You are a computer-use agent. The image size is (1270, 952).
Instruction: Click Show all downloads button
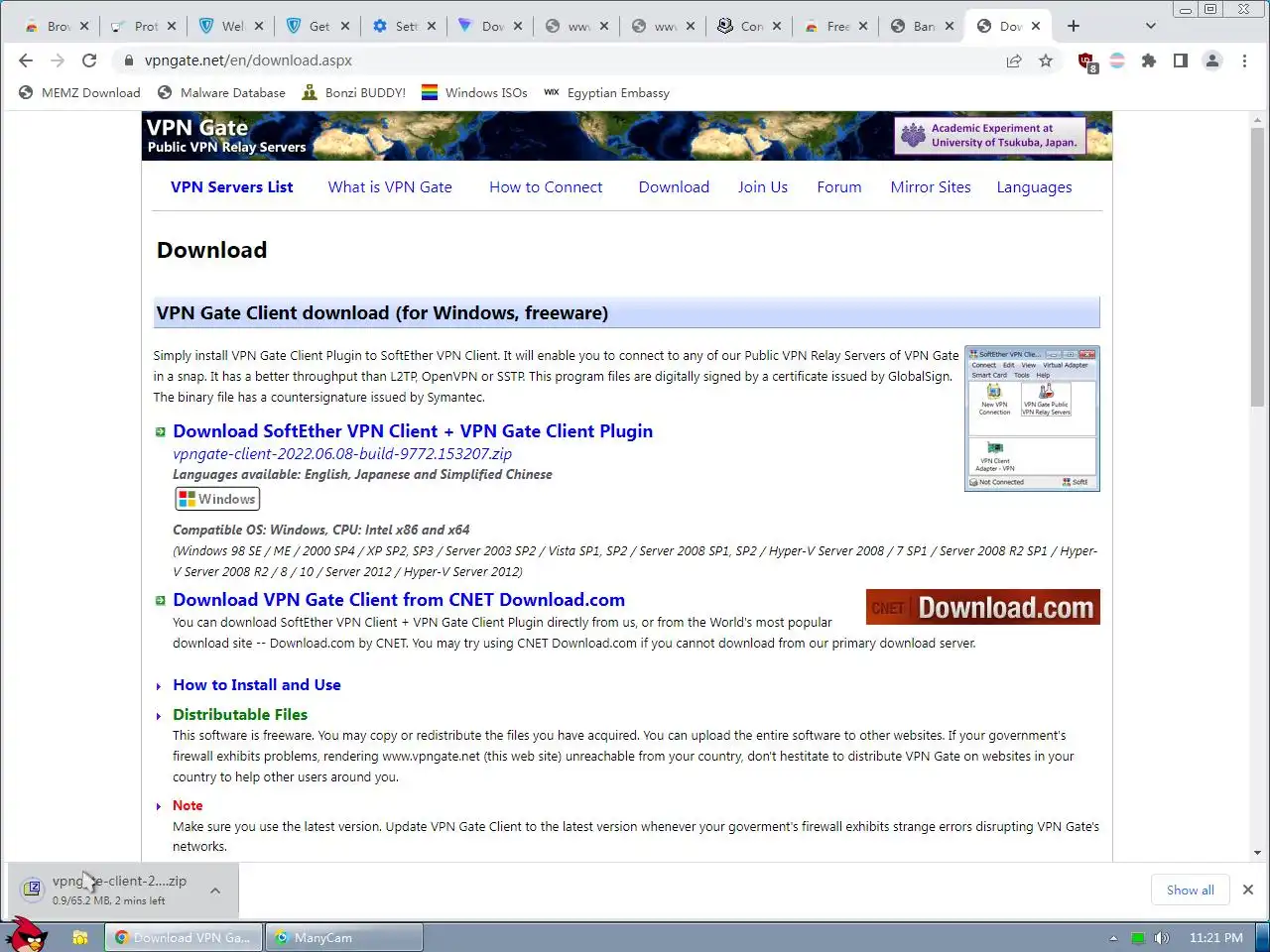[x=1190, y=890]
